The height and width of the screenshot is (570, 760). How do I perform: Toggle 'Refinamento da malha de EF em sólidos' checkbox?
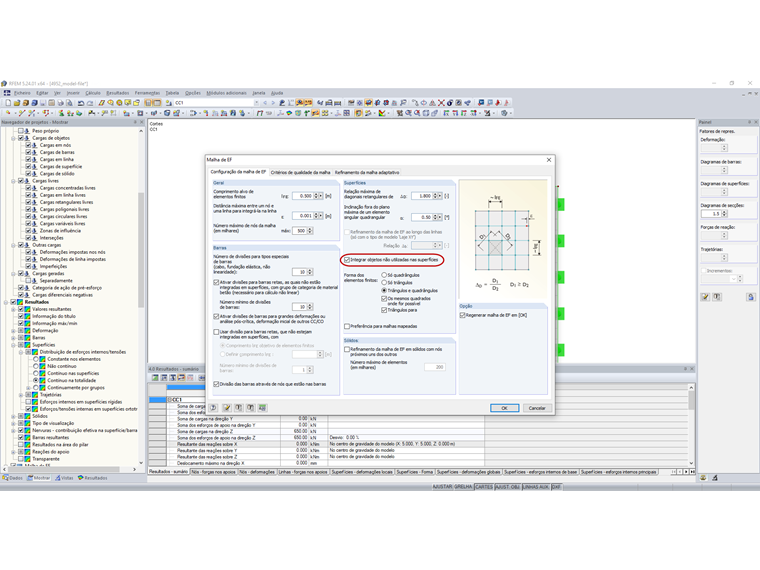(x=347, y=349)
